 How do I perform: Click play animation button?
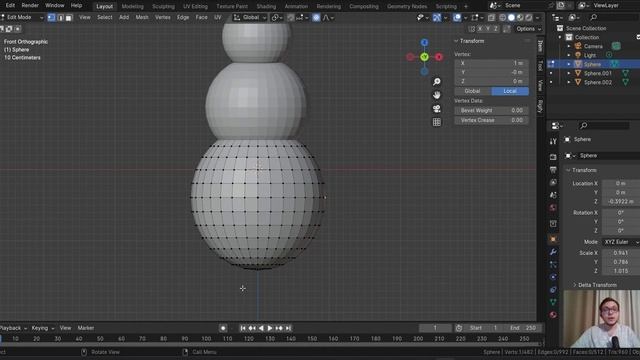click(x=270, y=328)
